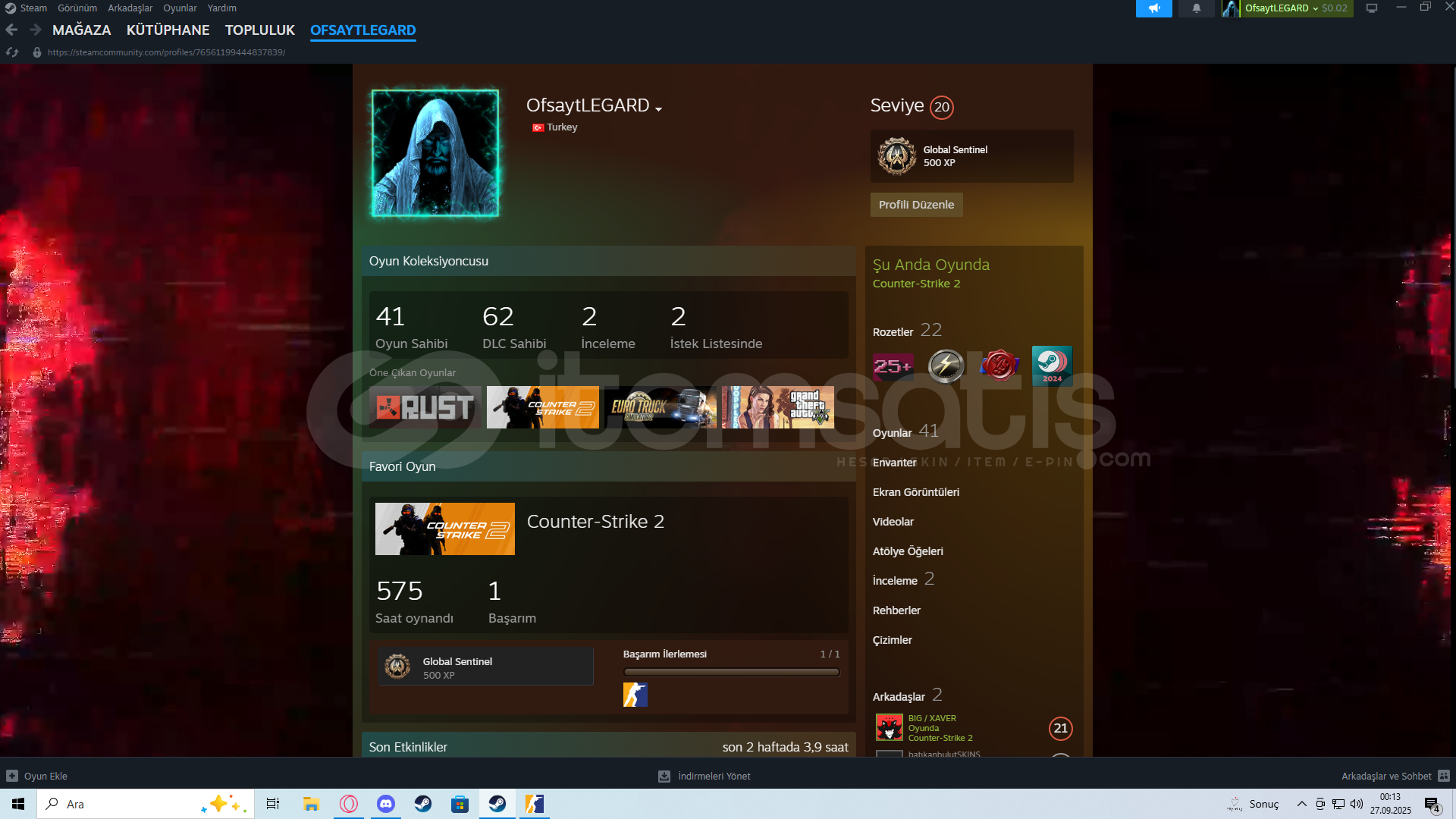
Task: Open BIG / XAVER friend avatar
Action: point(889,728)
